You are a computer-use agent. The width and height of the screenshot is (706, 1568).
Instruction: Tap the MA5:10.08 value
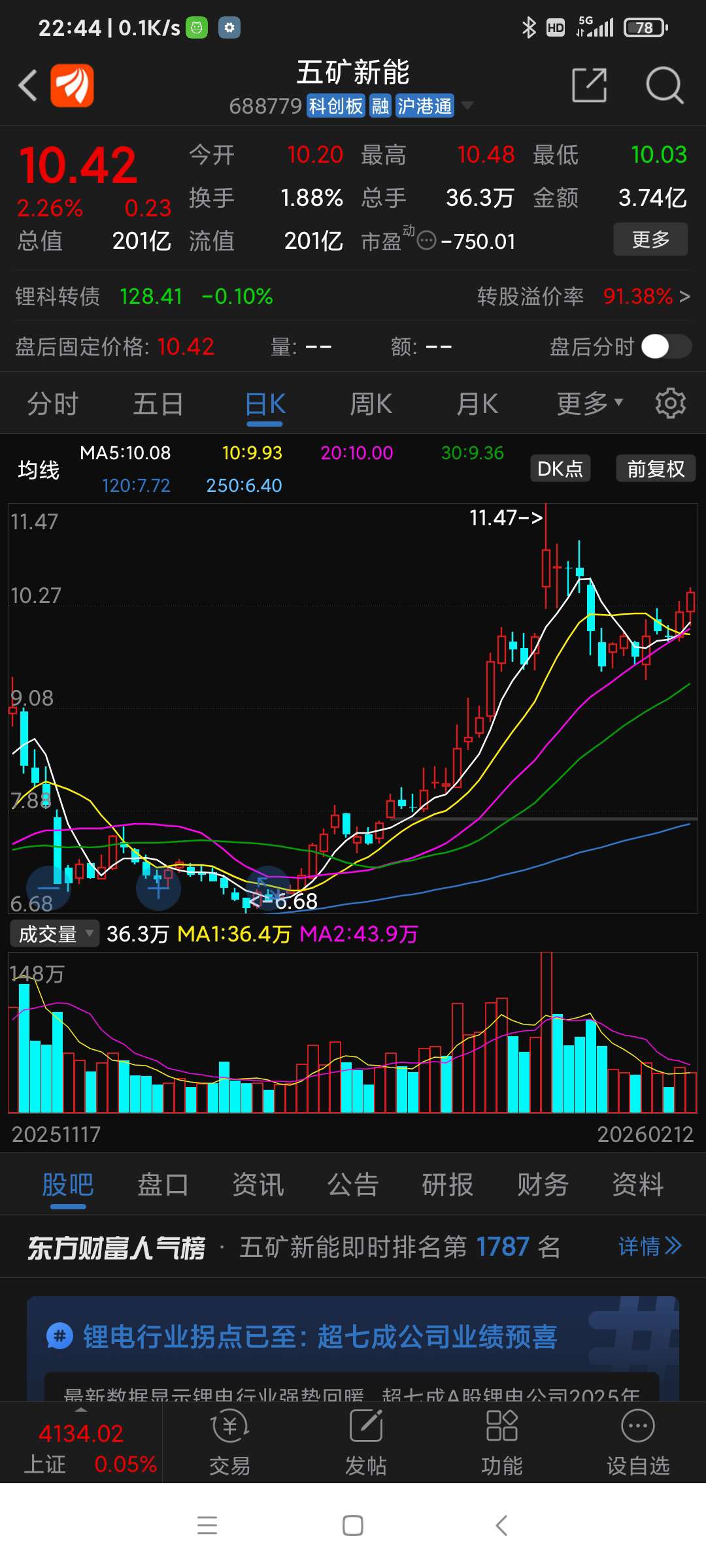(125, 453)
